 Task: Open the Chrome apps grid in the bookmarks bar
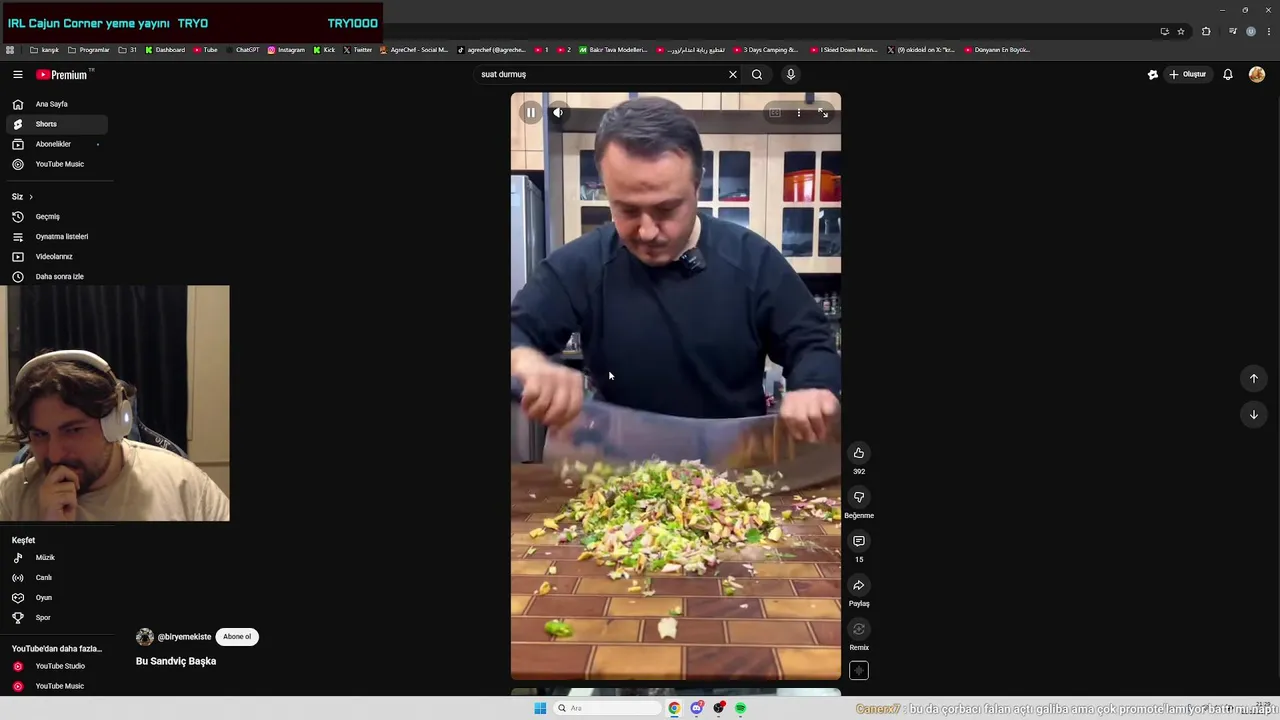(10, 50)
